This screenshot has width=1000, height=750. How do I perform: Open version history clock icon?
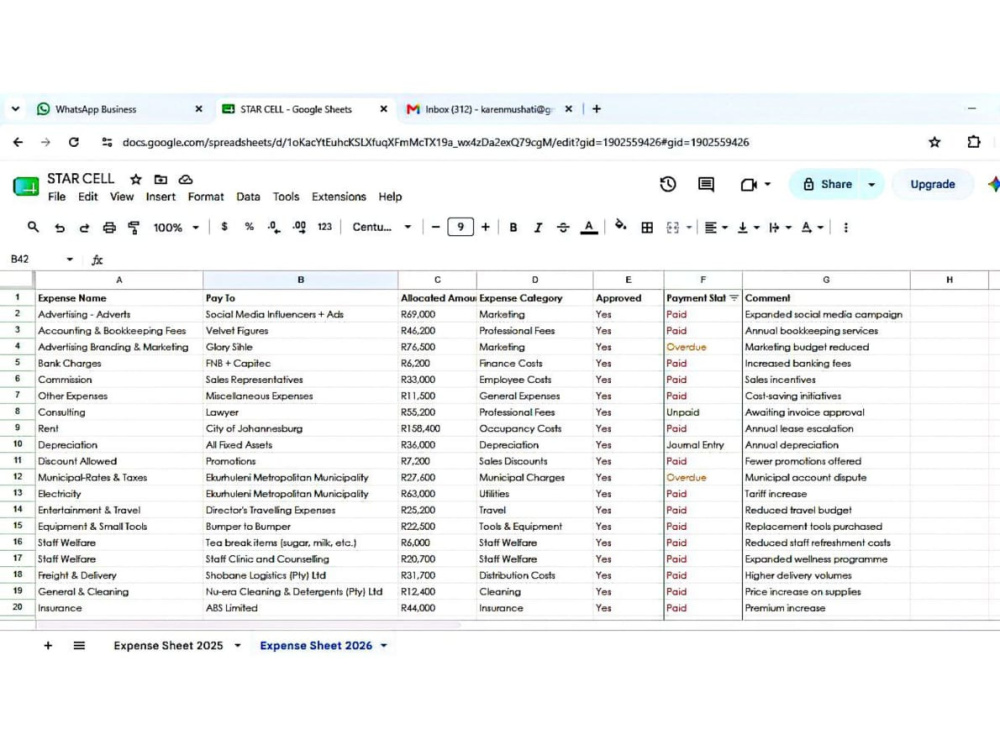[x=668, y=184]
